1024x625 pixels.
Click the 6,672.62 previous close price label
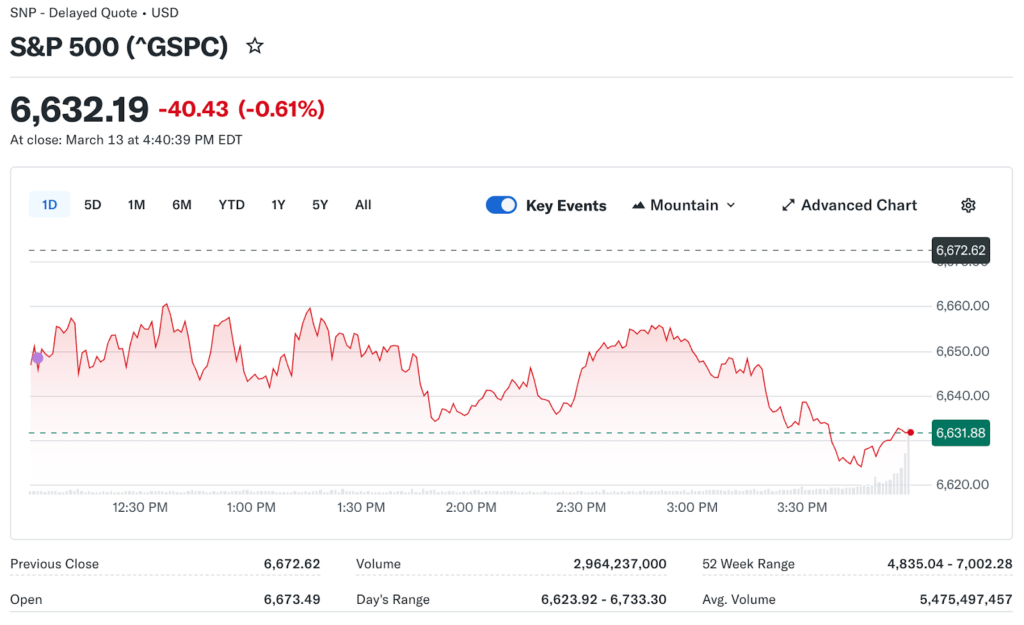pyautogui.click(x=960, y=250)
